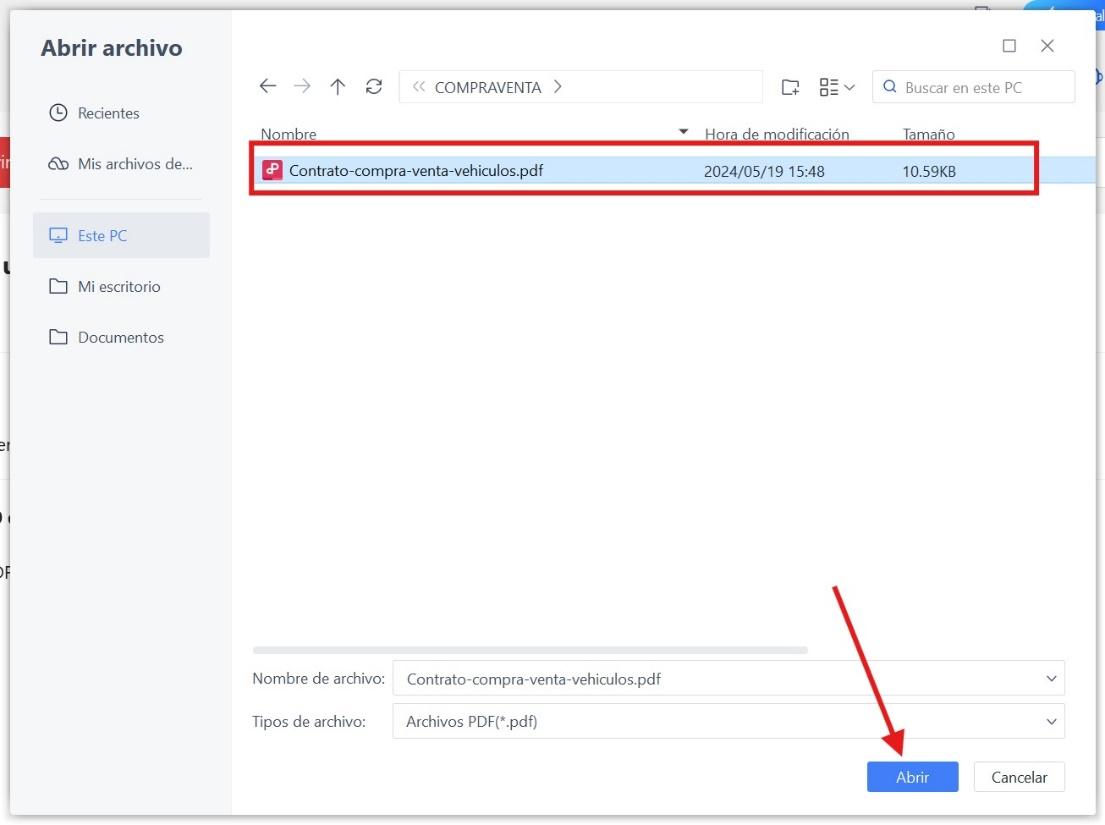Open the view layout dropdown
Screen dimensions: 1105x825
click(836, 87)
